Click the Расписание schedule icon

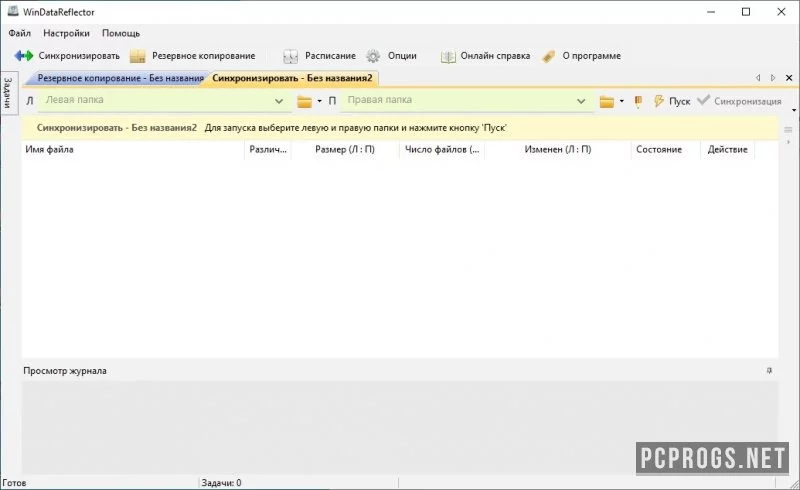[x=290, y=56]
